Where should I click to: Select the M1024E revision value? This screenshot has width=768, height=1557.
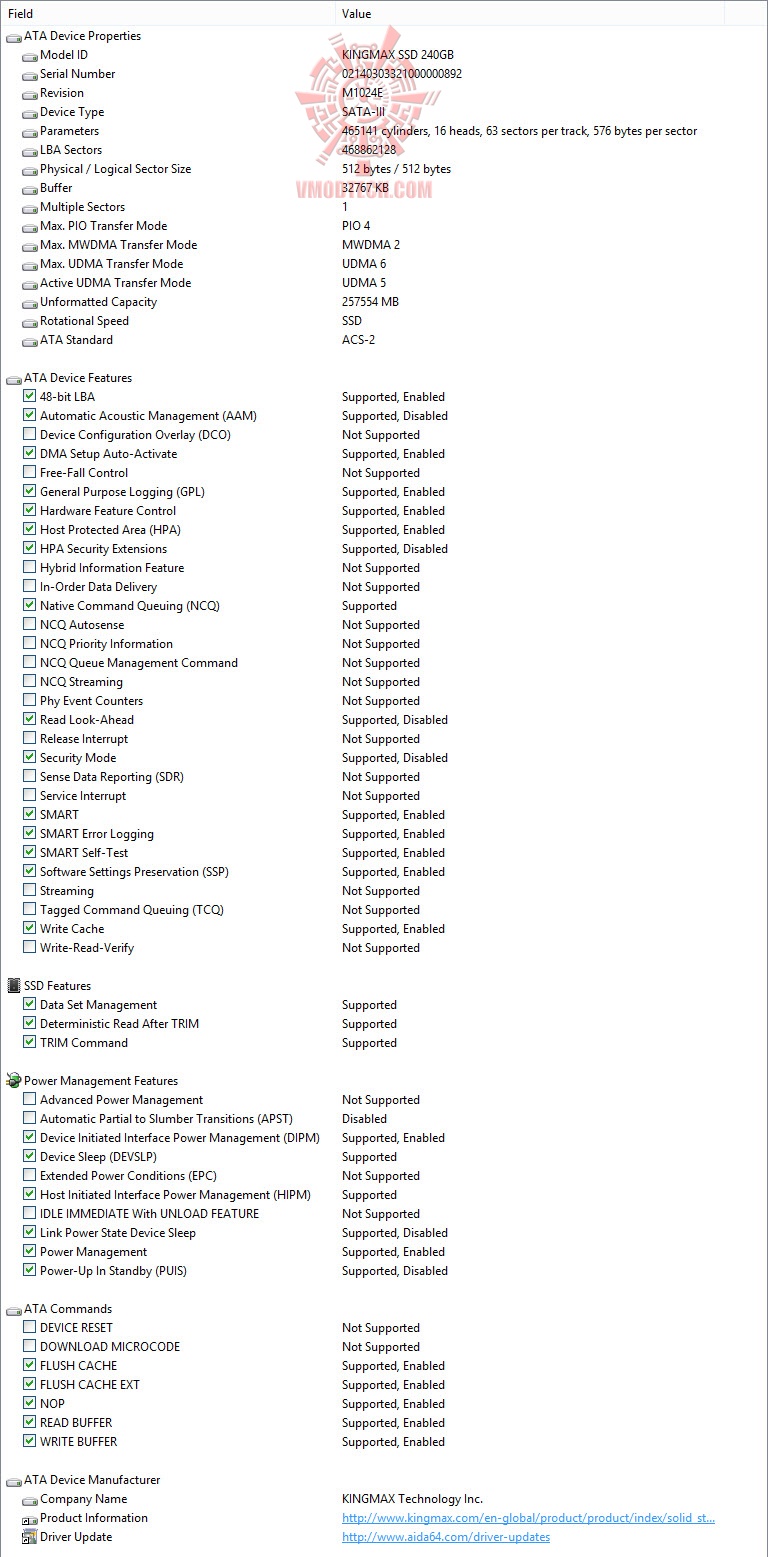(x=364, y=93)
